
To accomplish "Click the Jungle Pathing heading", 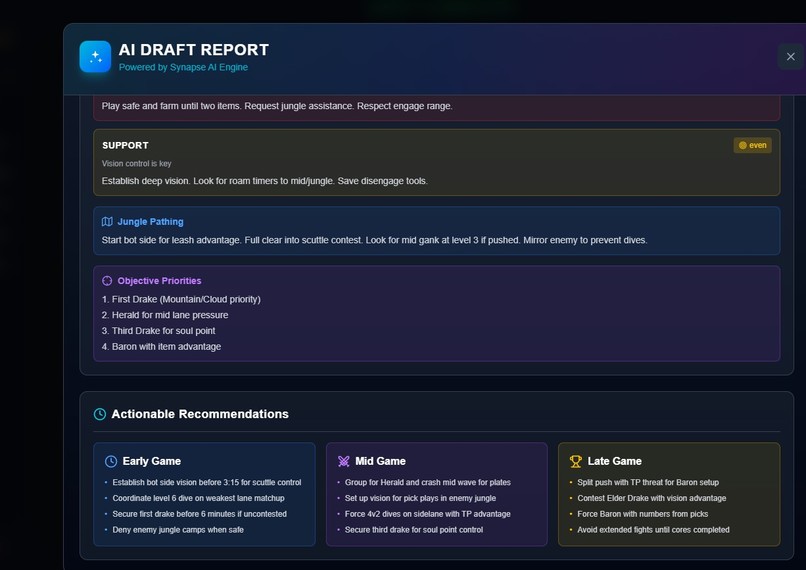I will pyautogui.click(x=150, y=222).
